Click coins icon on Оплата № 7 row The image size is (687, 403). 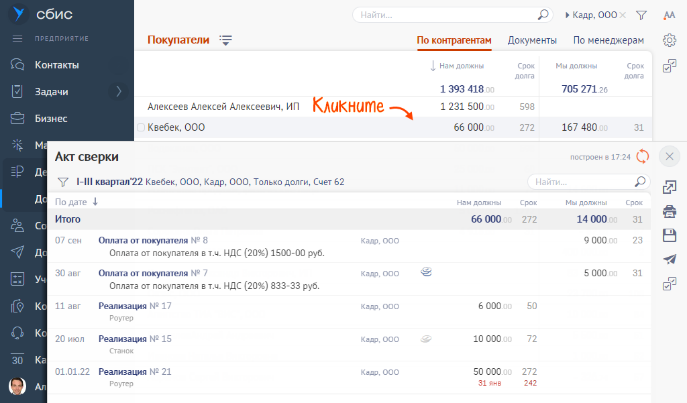[x=426, y=272]
